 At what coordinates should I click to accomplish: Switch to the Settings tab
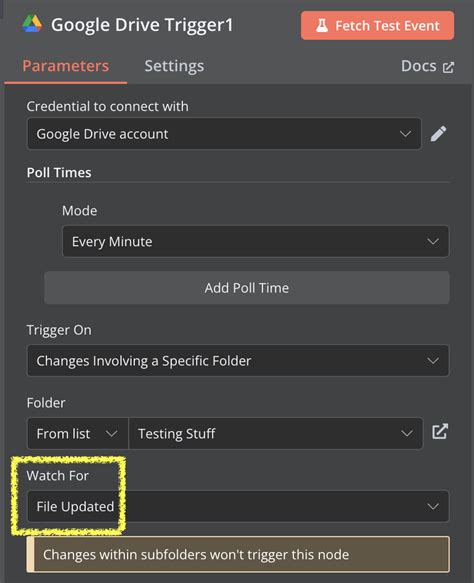[174, 66]
